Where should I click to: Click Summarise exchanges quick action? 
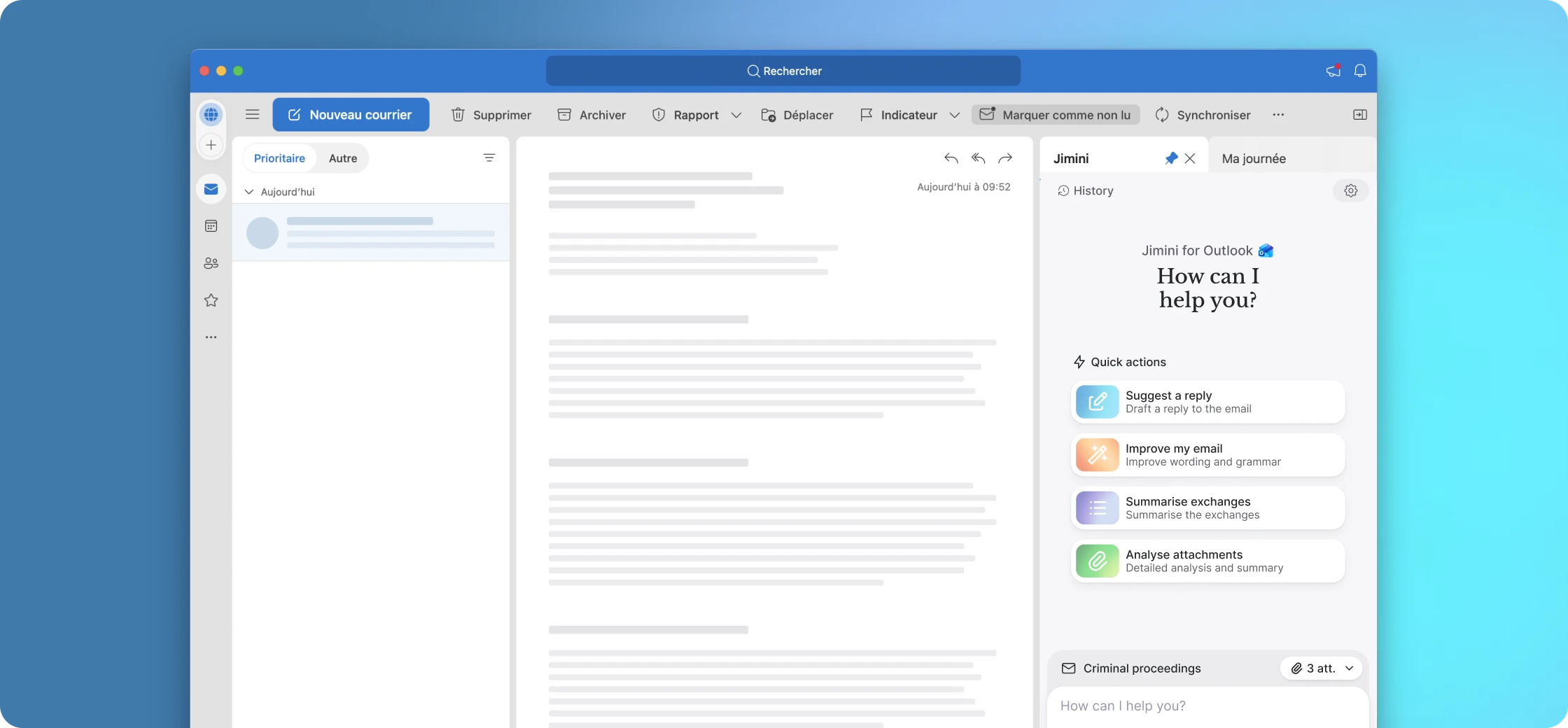pyautogui.click(x=1208, y=508)
